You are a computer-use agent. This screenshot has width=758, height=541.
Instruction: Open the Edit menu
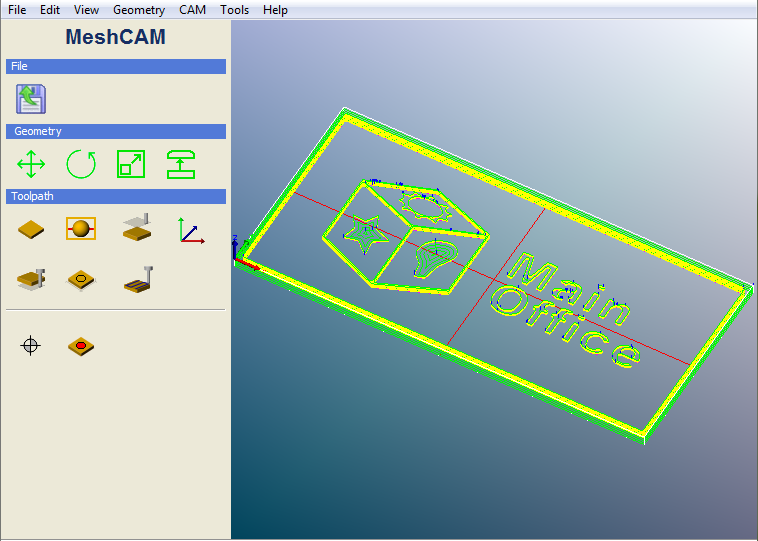click(50, 10)
